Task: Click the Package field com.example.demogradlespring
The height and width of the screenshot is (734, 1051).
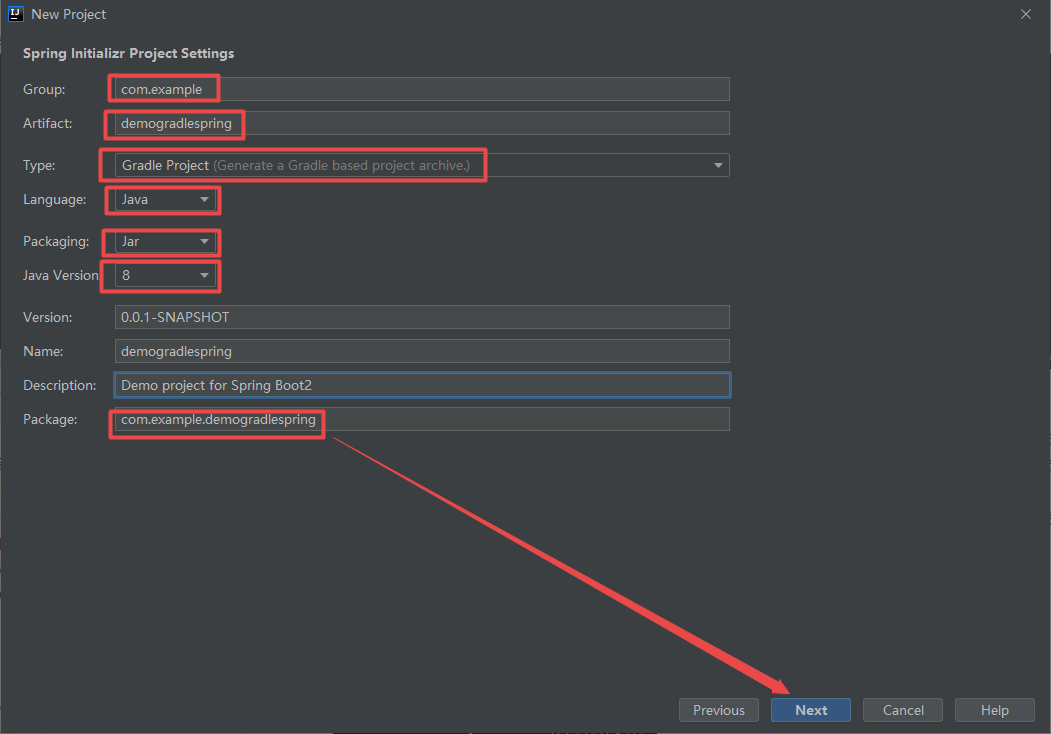Action: (422, 420)
